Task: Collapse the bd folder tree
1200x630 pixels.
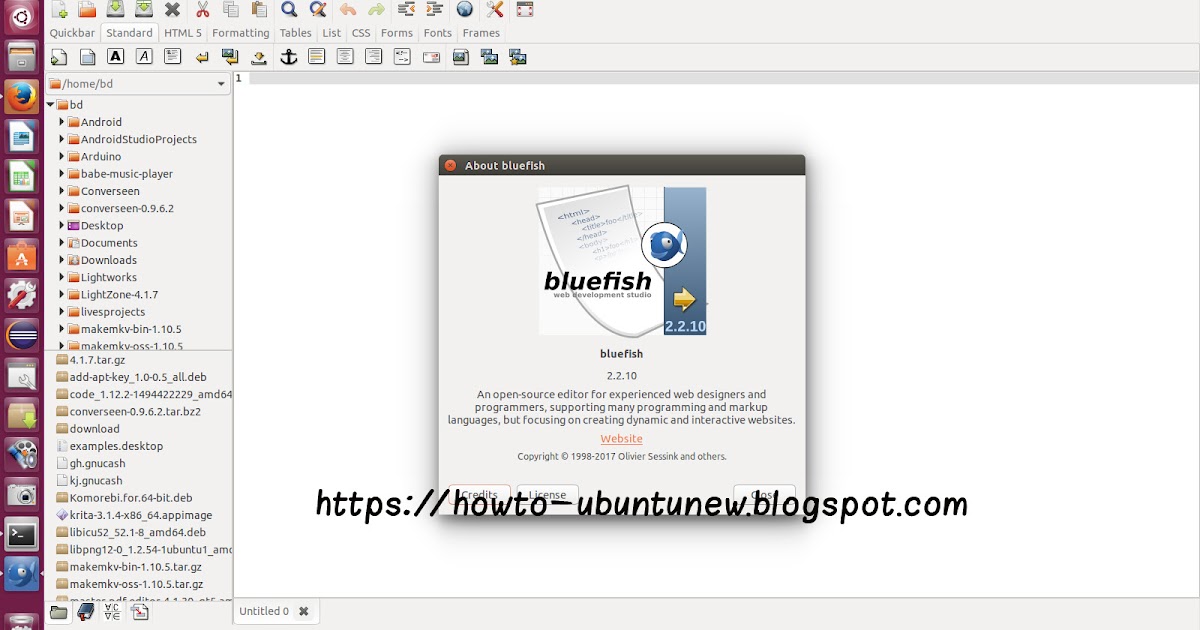Action: (50, 105)
